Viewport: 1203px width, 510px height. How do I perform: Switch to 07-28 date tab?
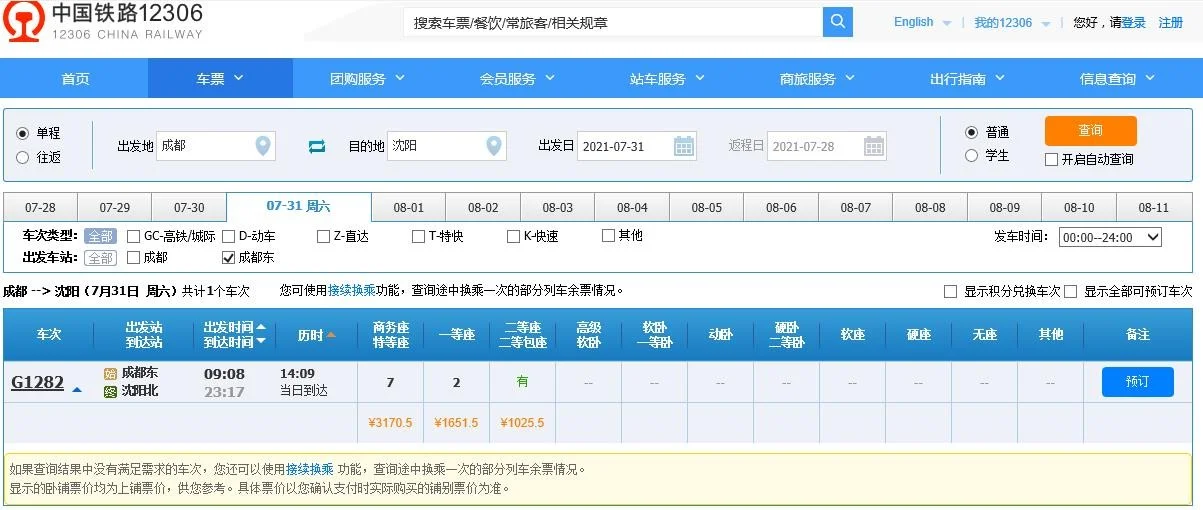(x=40, y=208)
